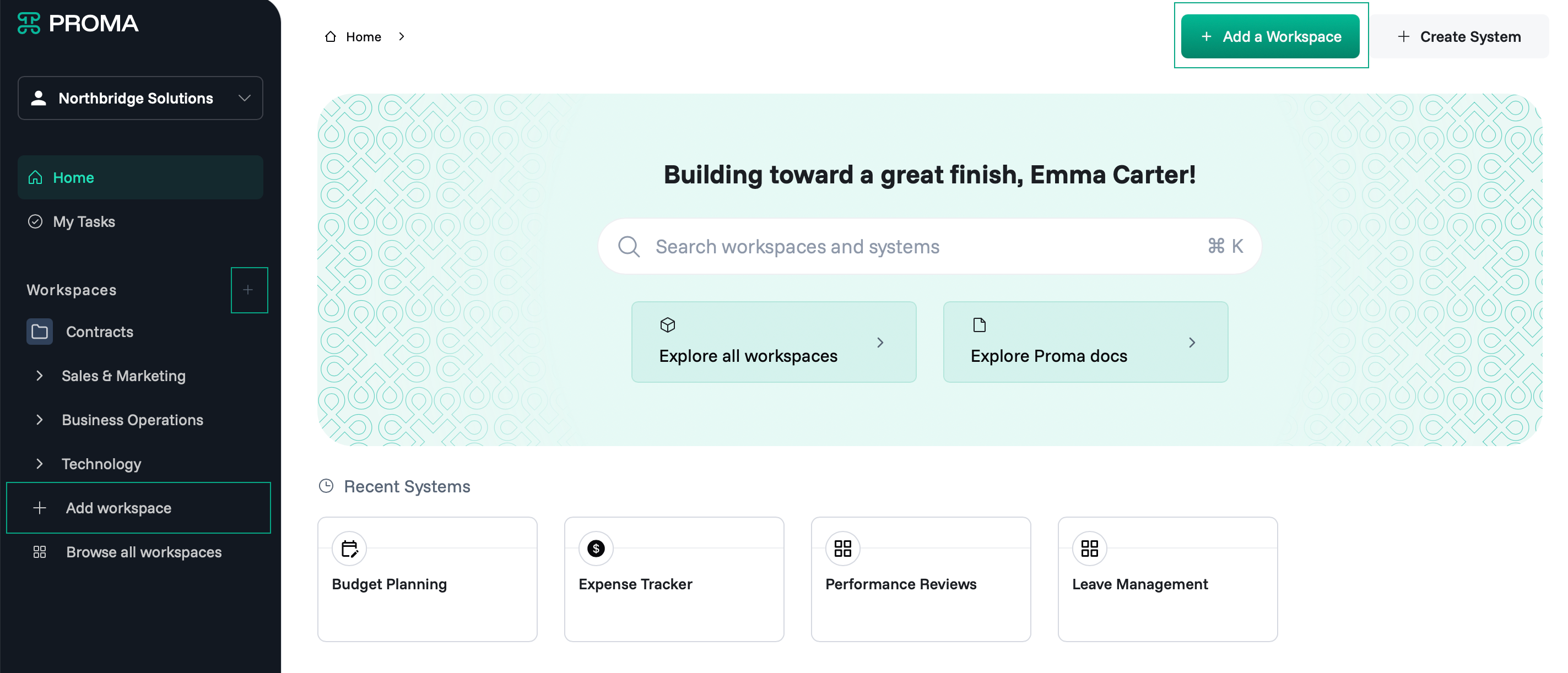The height and width of the screenshot is (673, 1568).
Task: Click the Expense Tracker dollar icon
Action: tap(596, 548)
